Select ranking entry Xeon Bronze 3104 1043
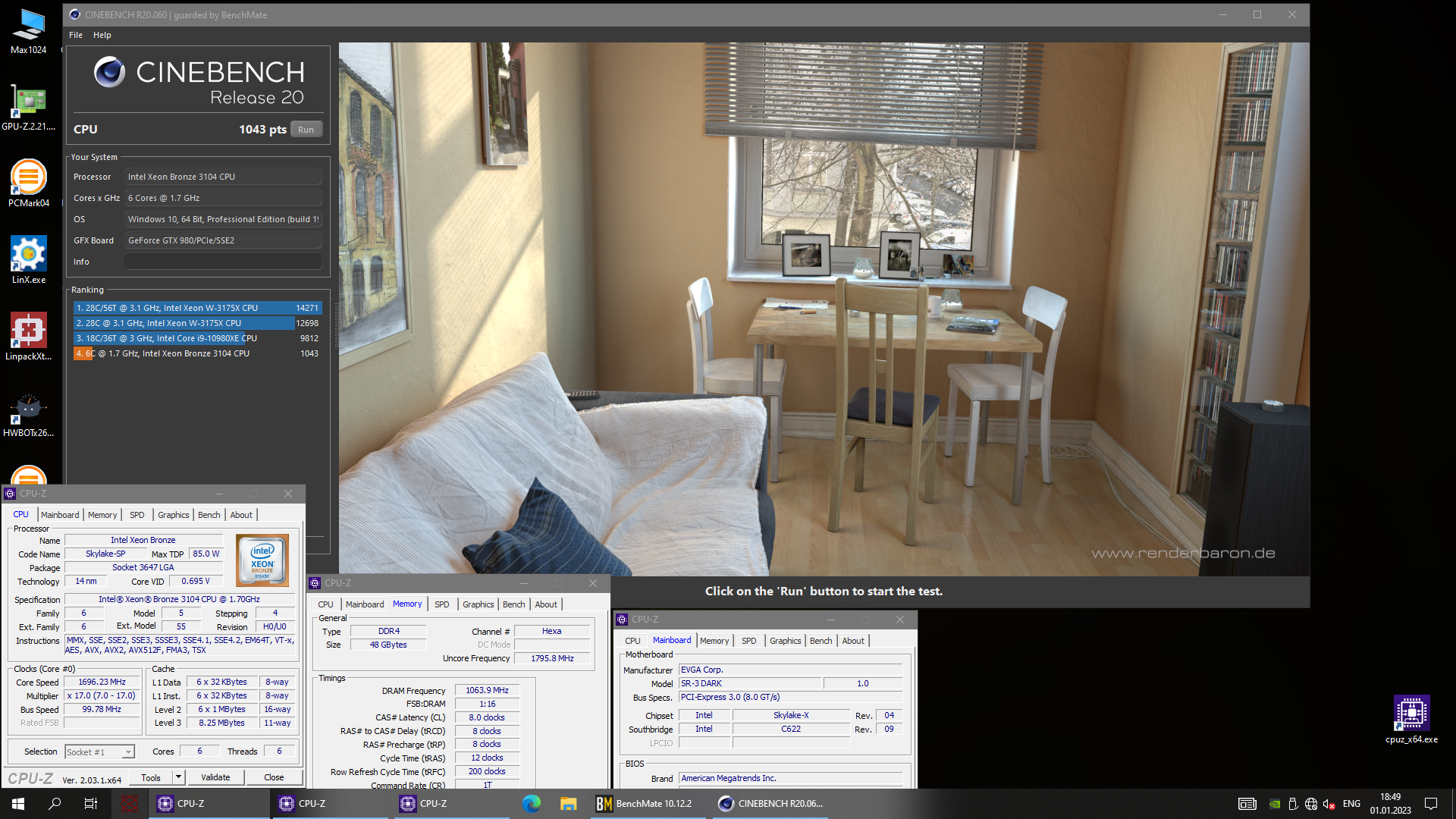 coord(197,353)
